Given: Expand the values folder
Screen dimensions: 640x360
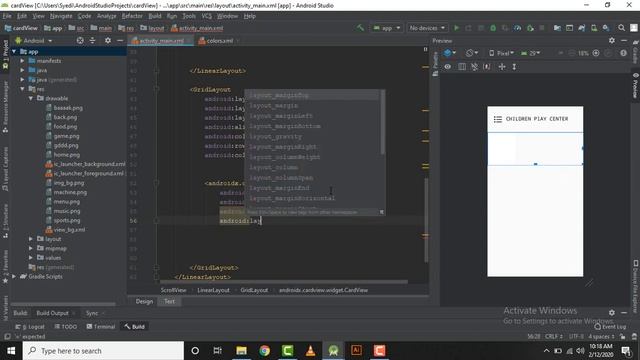Looking at the screenshot, I should tap(31, 258).
